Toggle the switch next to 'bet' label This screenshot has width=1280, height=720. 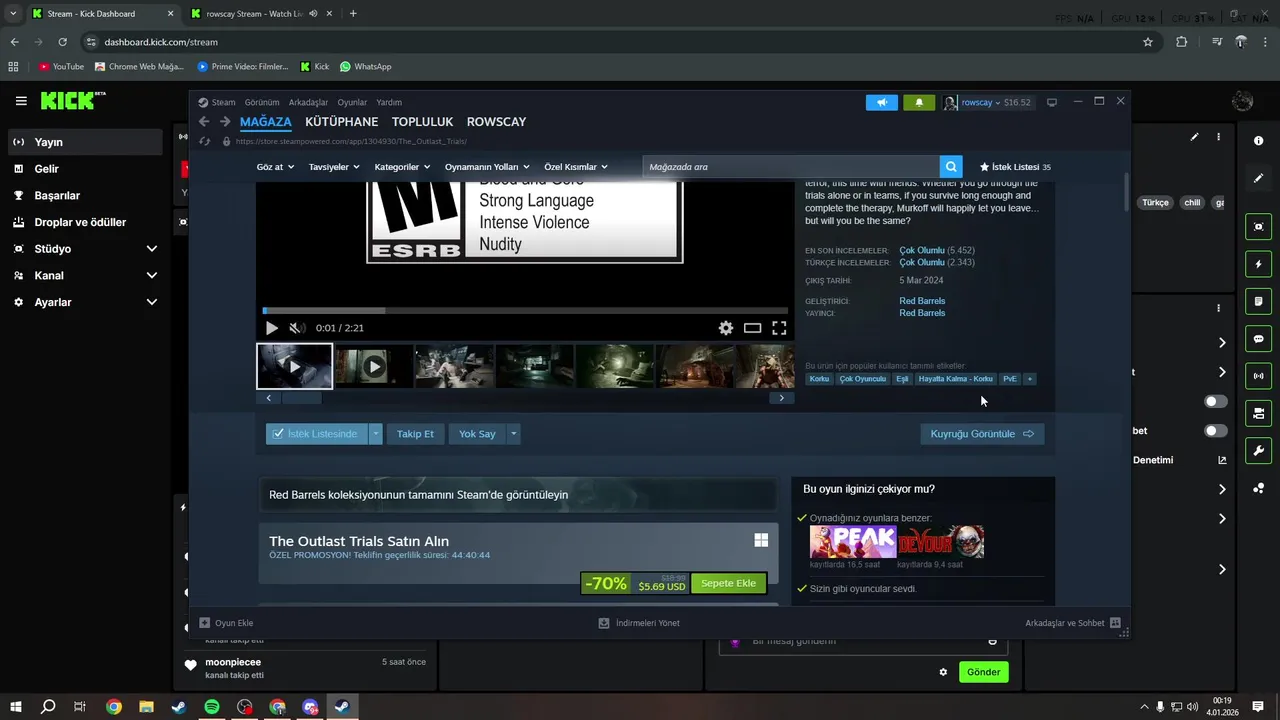coord(1216,431)
